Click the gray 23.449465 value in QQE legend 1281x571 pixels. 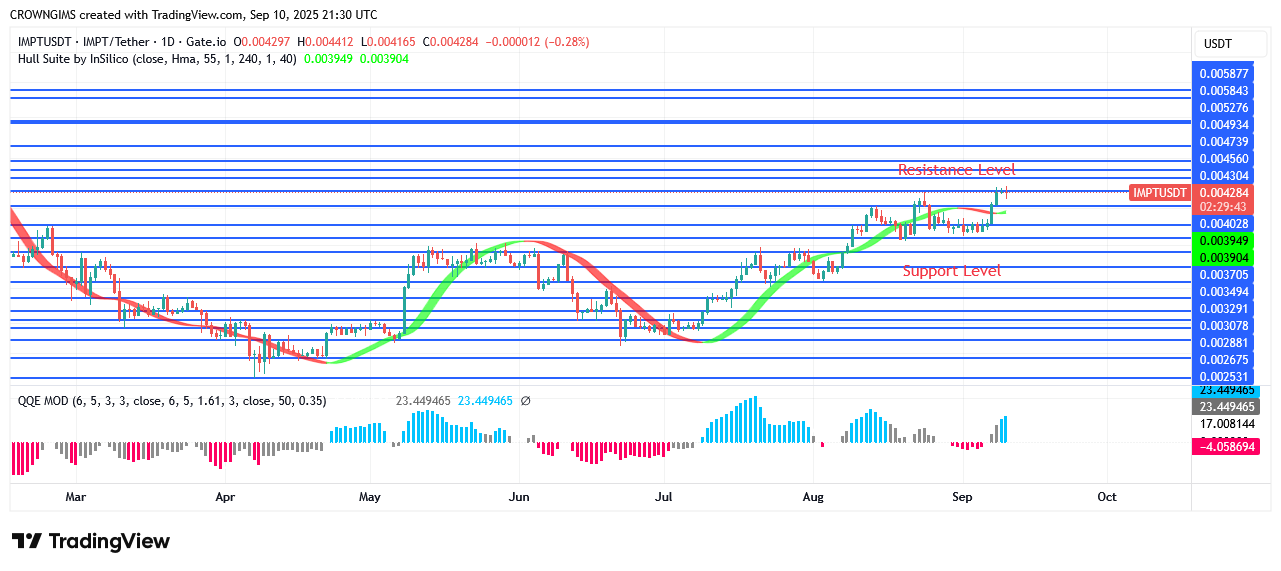[x=423, y=401]
